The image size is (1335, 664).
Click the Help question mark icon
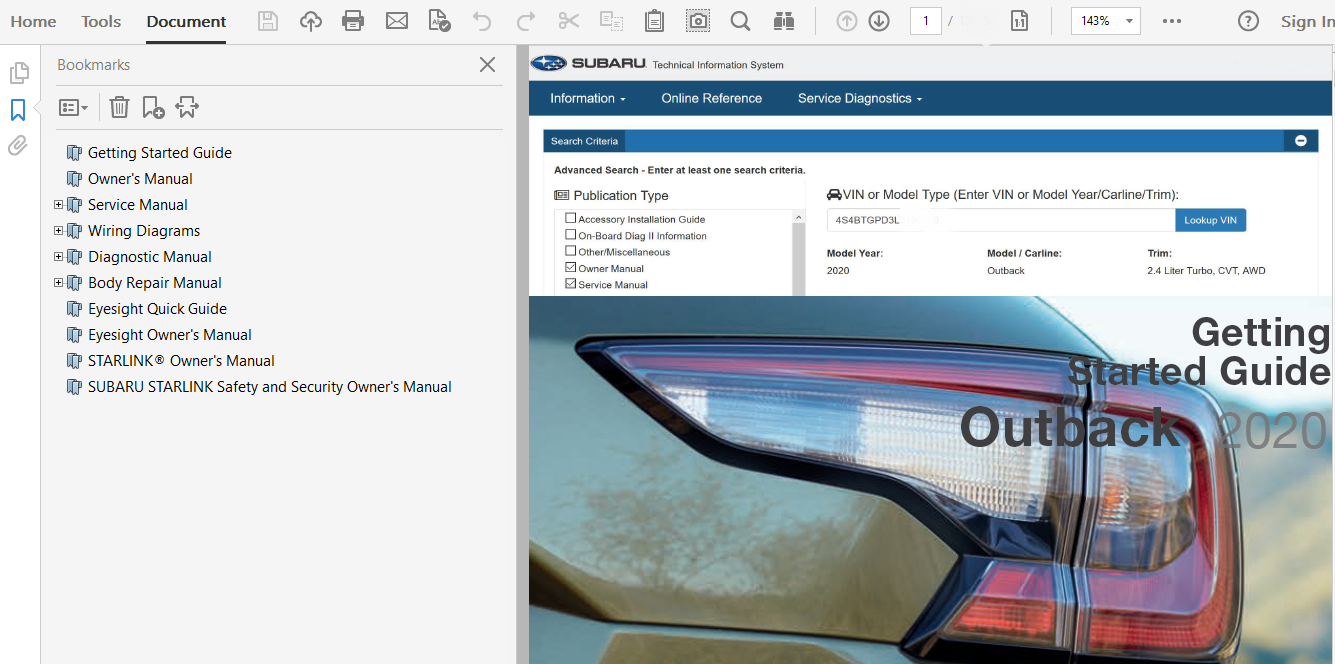(1248, 21)
